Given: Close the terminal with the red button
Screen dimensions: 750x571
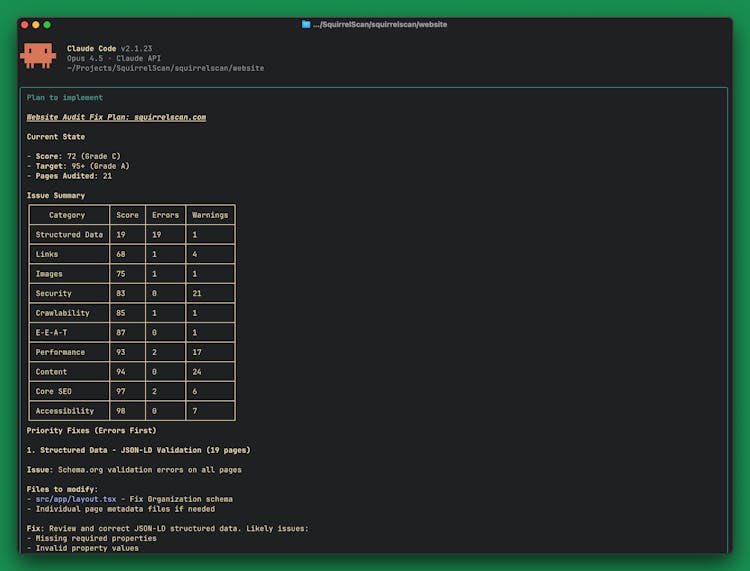Looking at the screenshot, I should [25, 24].
